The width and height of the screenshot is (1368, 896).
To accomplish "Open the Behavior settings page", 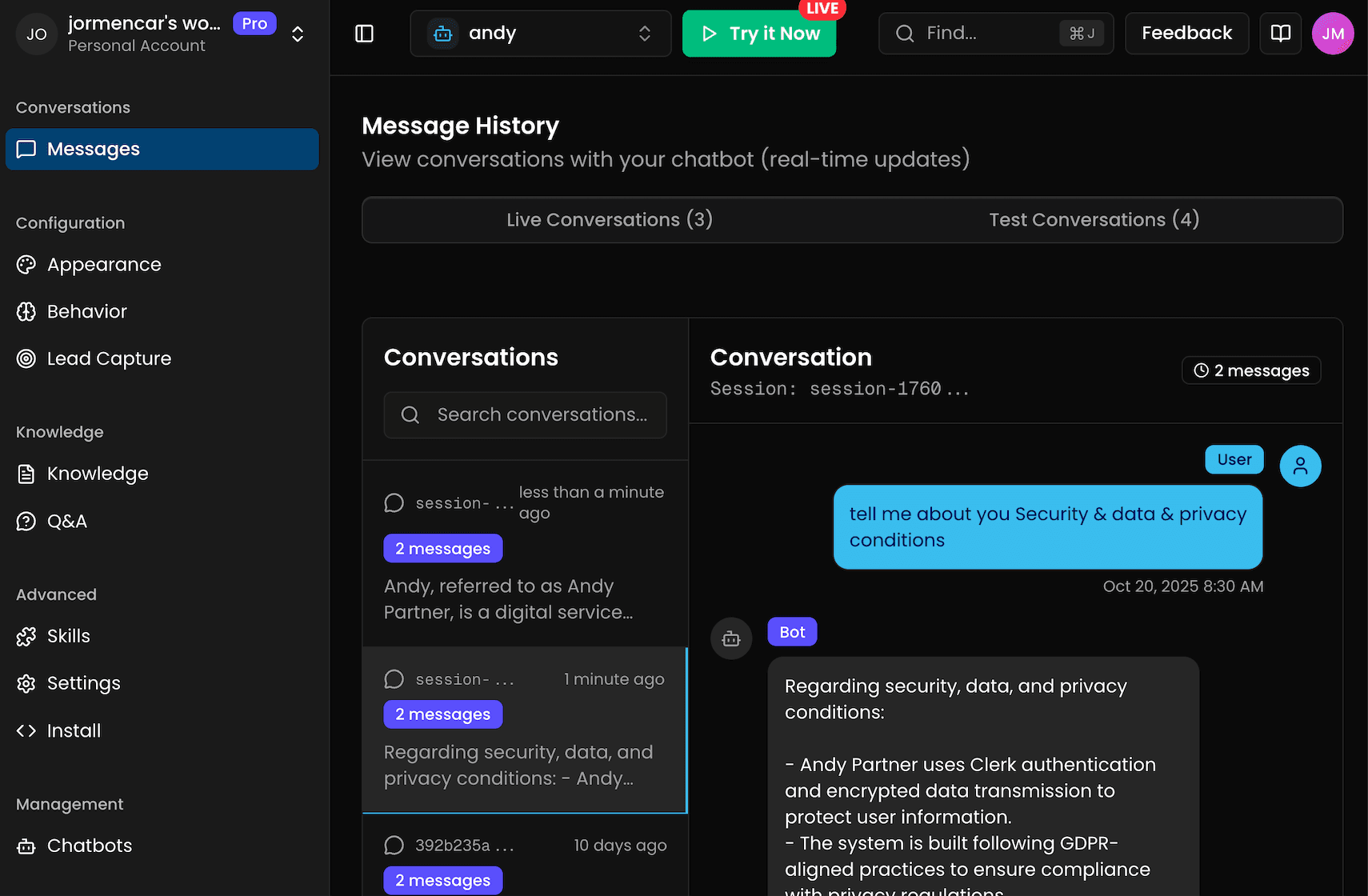I will pos(86,312).
